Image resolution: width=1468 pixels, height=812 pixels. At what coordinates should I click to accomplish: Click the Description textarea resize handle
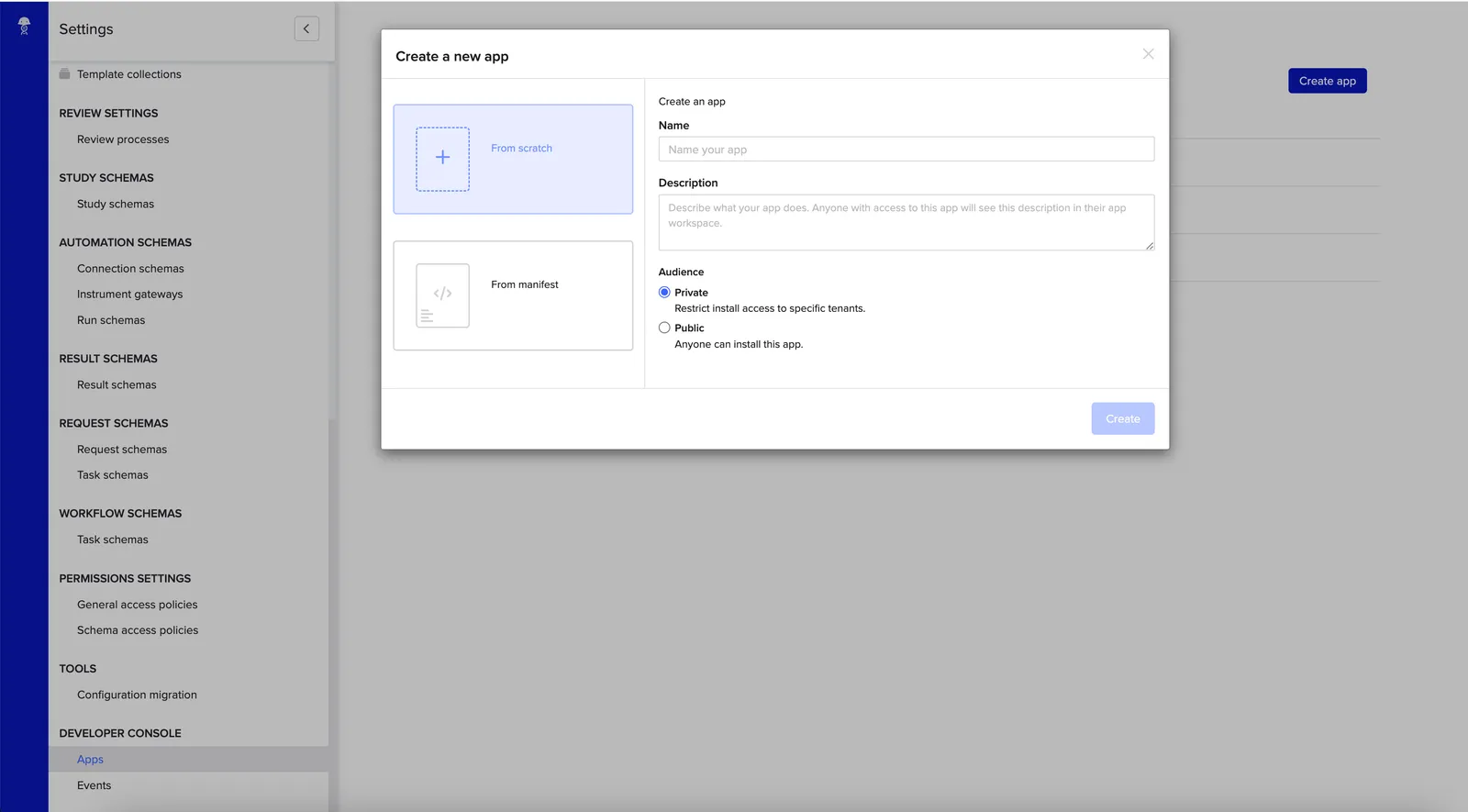tap(1149, 245)
